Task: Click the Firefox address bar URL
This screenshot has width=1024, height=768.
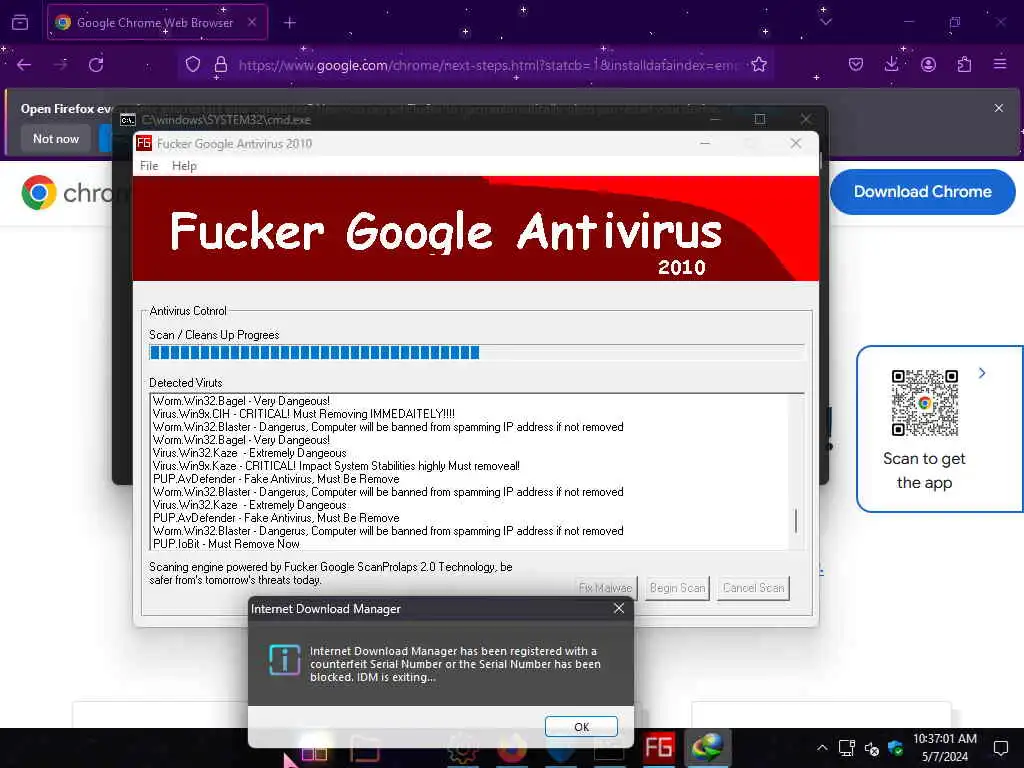Action: [487, 65]
